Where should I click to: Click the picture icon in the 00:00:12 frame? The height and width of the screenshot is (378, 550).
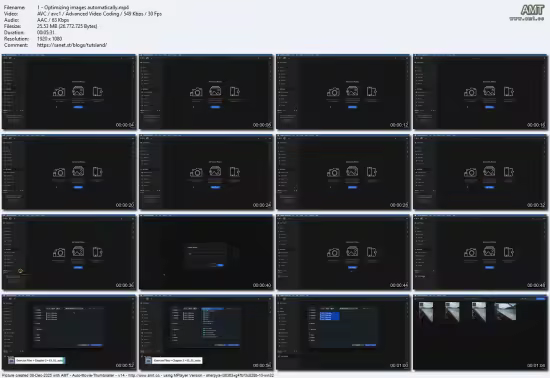tap(352, 91)
